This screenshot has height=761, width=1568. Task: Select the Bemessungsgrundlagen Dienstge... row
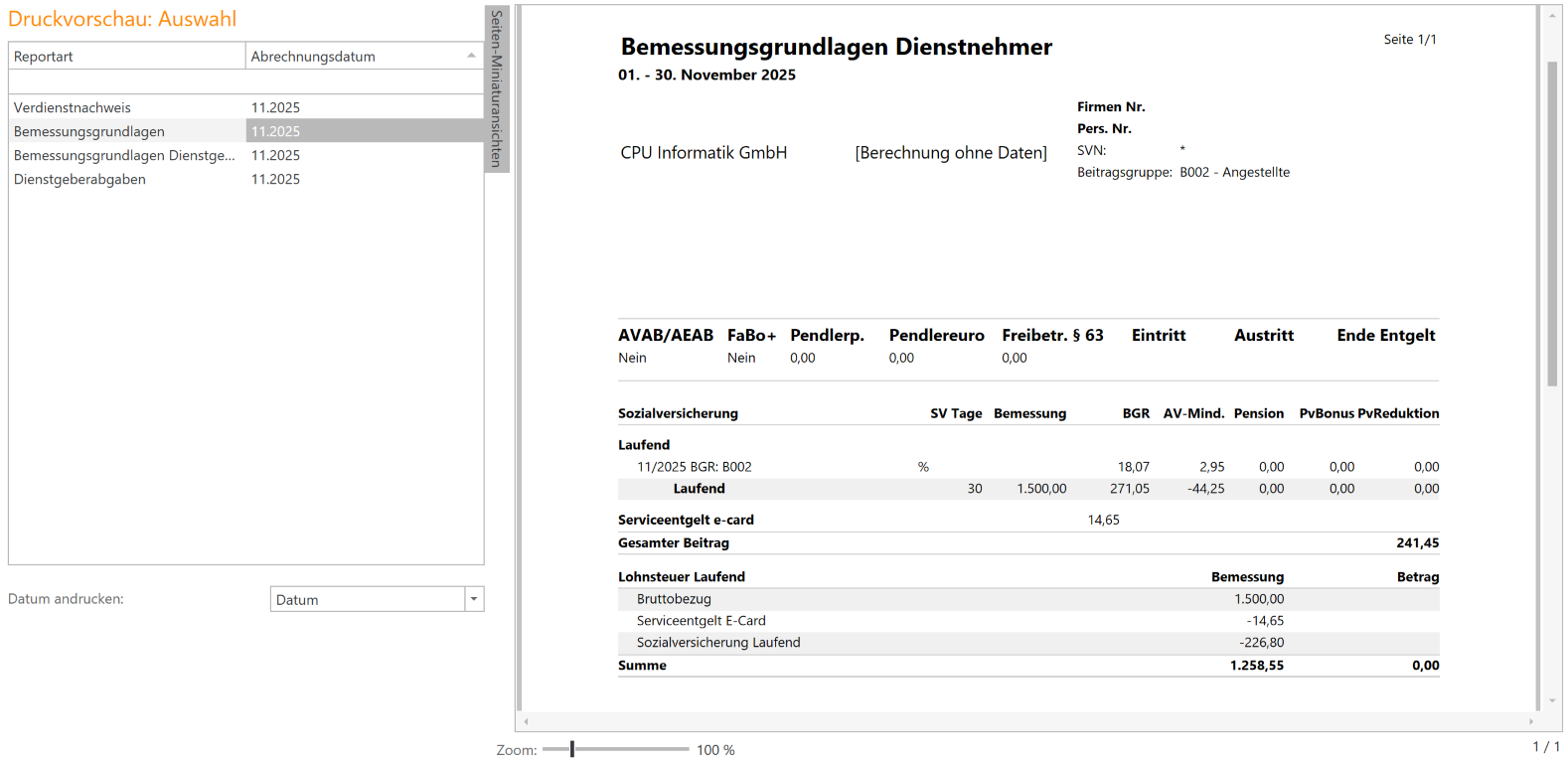click(x=245, y=155)
